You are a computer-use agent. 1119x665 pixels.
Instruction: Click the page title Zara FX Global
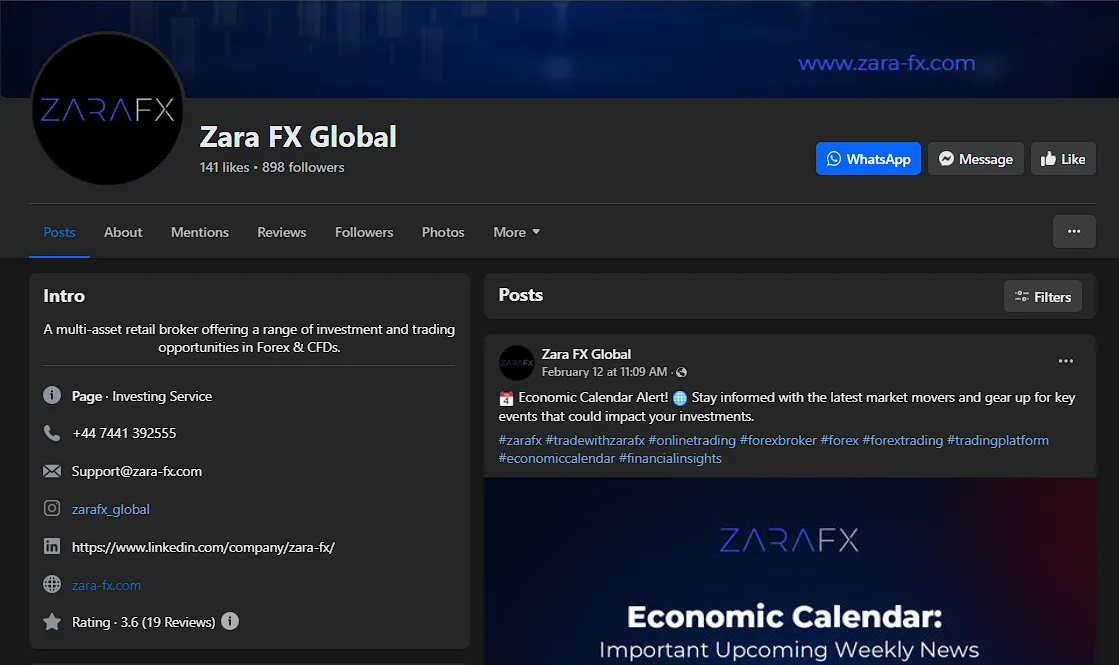[298, 136]
